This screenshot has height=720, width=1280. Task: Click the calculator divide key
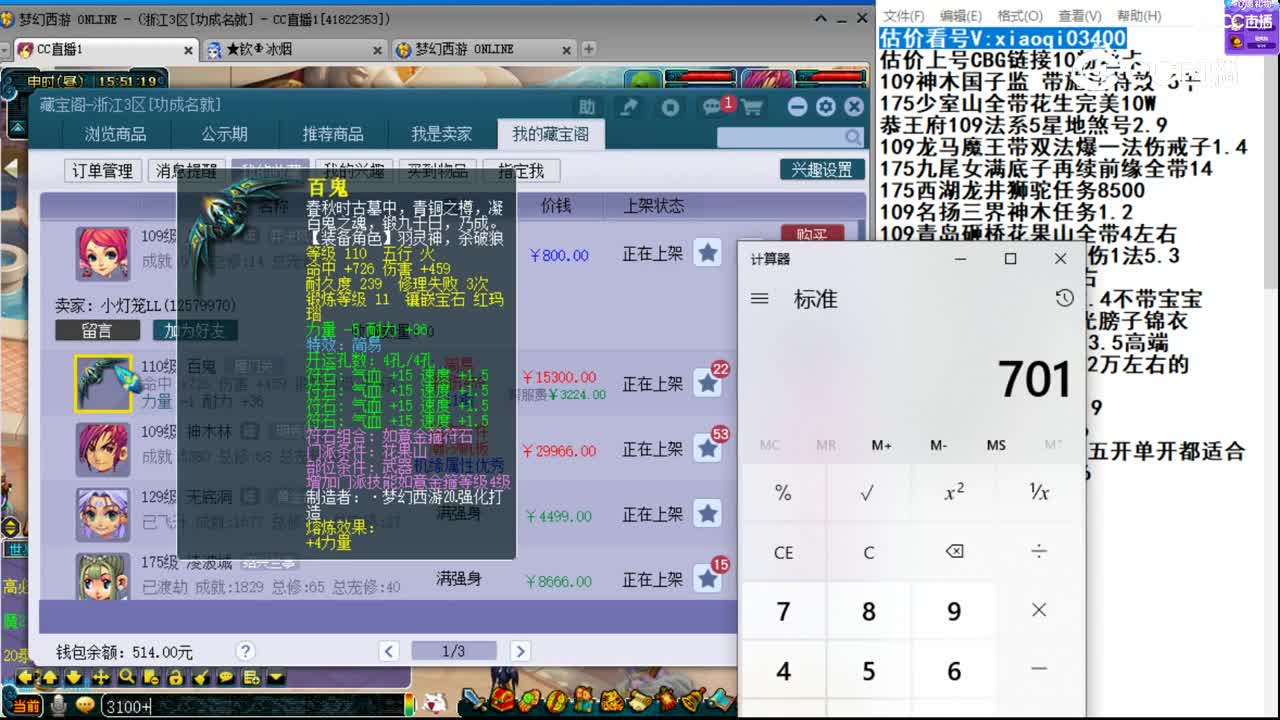pyautogui.click(x=1039, y=552)
